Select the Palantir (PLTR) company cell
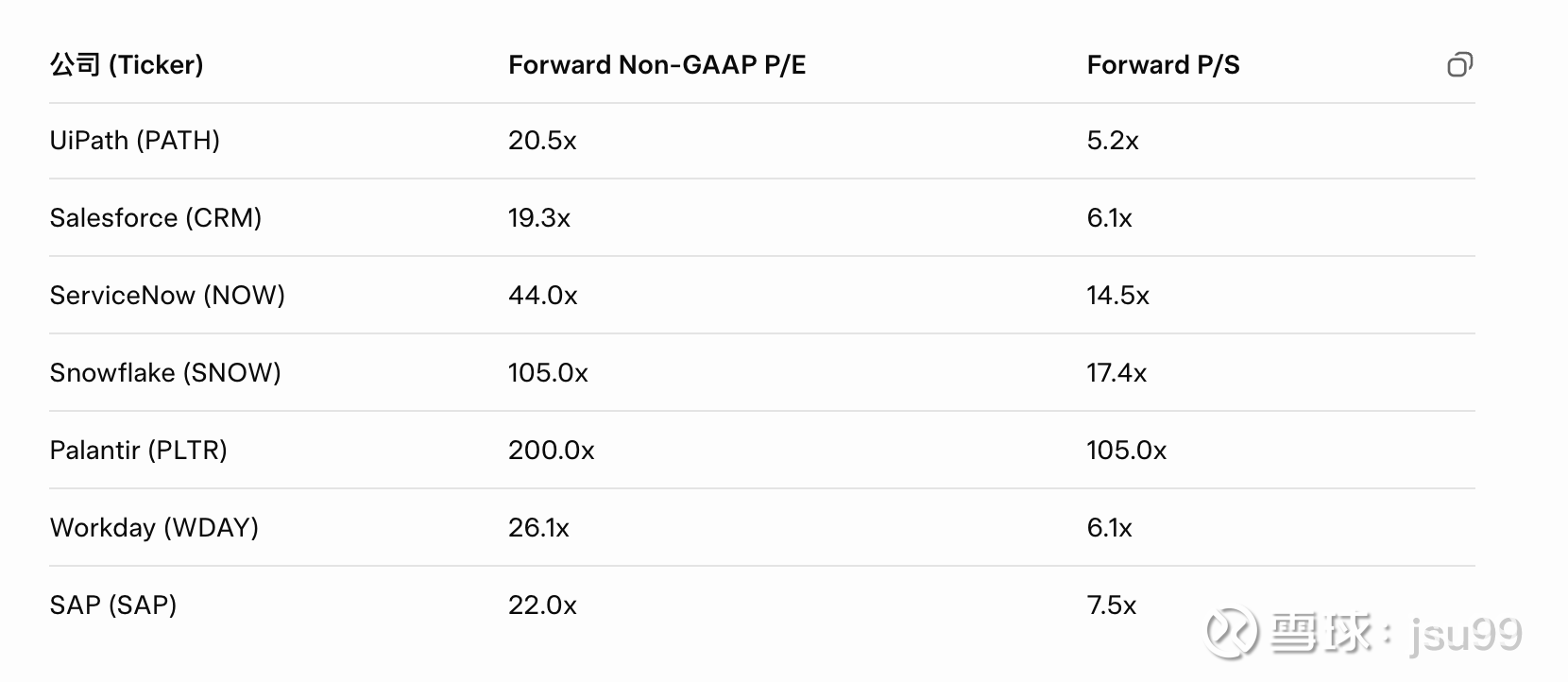 [138, 451]
